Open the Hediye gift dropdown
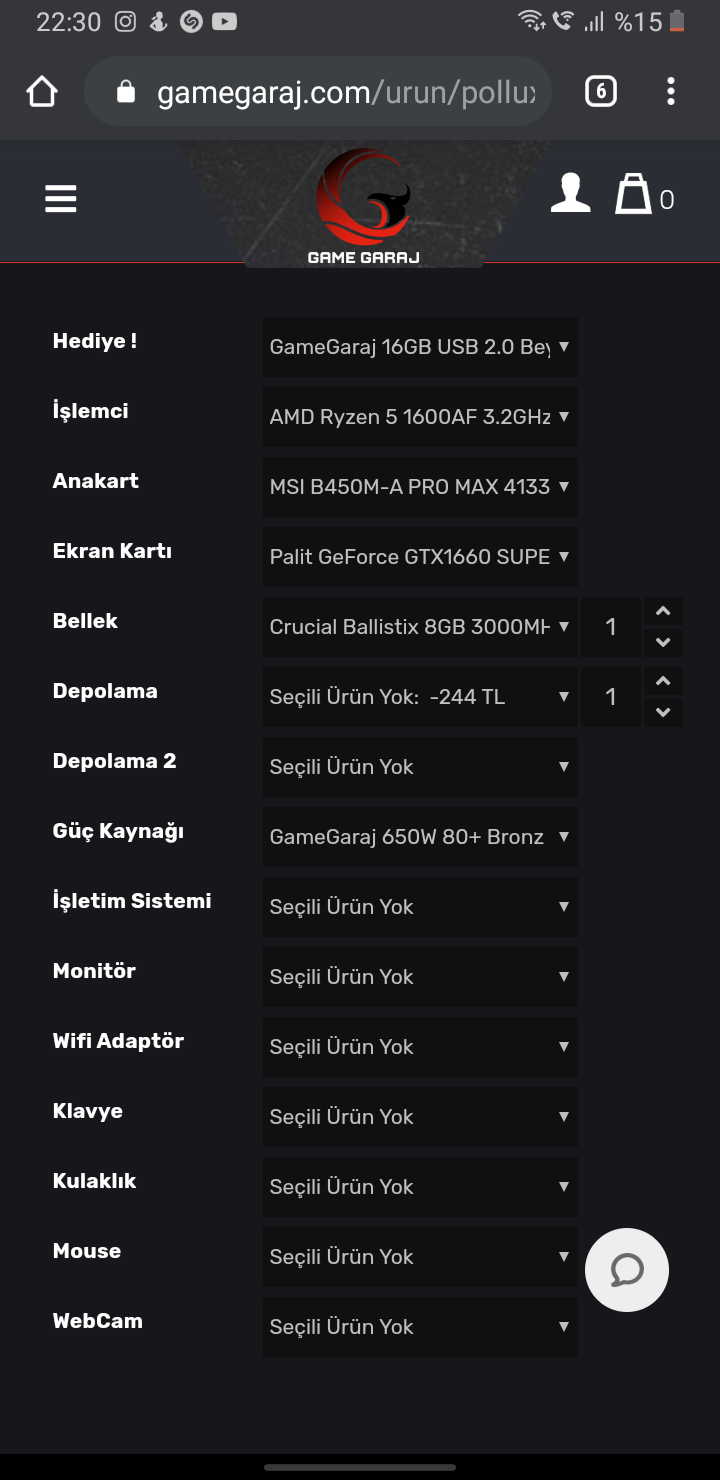The width and height of the screenshot is (720, 1480). pos(420,347)
